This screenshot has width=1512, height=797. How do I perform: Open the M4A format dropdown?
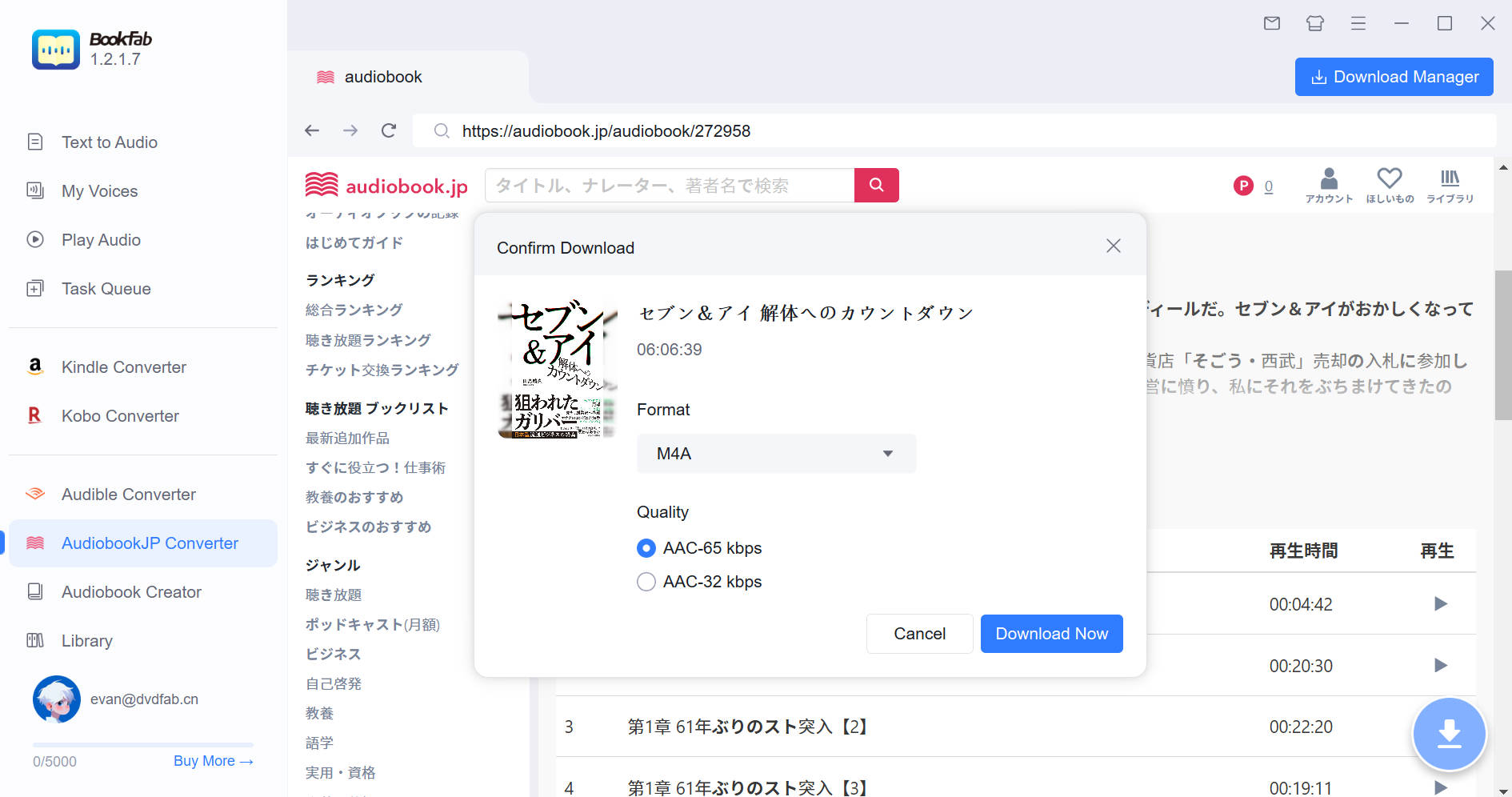(x=775, y=453)
